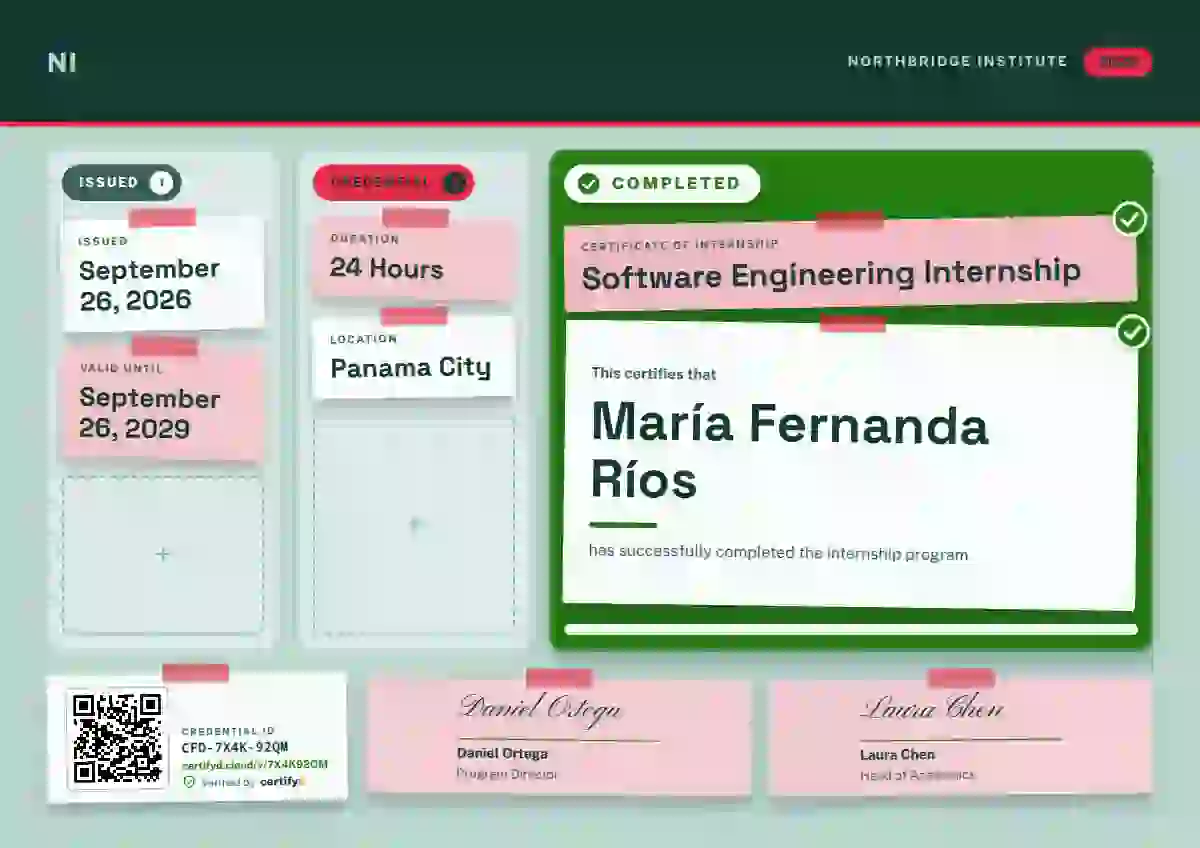Viewport: 1200px width, 848px height.
Task: Click the 'has successfully completed the internship program' line
Action: click(x=778, y=553)
